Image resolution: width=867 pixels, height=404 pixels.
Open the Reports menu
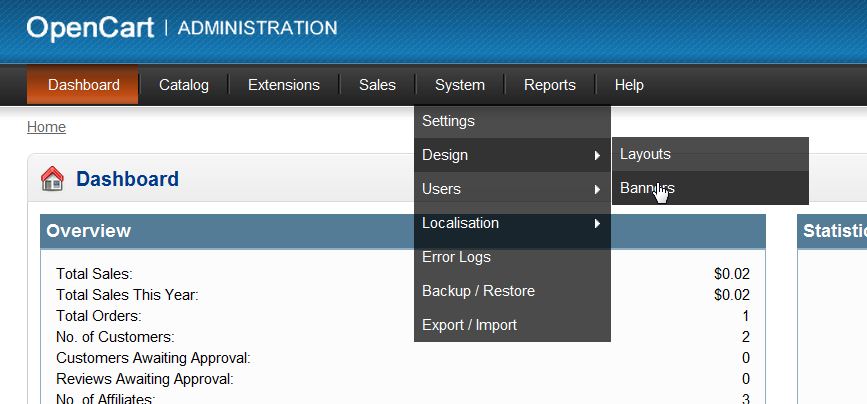point(549,85)
